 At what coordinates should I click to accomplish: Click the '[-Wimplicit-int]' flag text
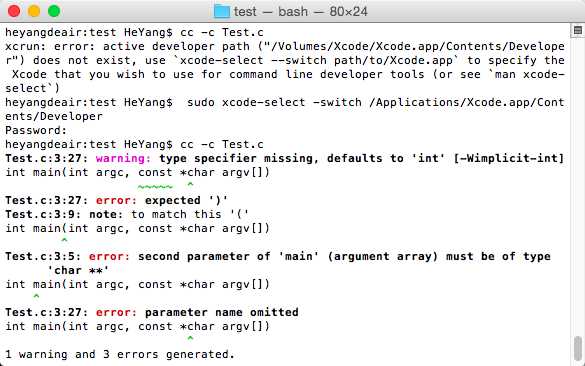pos(509,159)
